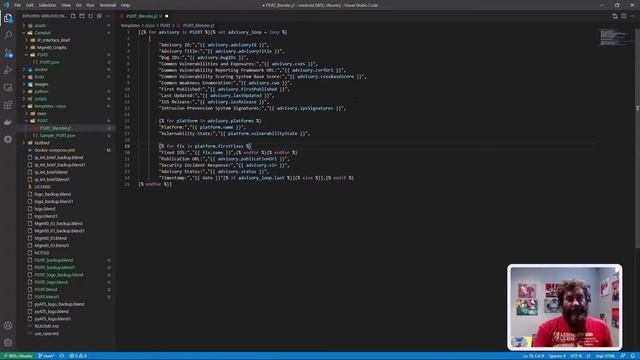Click Ln 19, Col cursor position indicator

click(533, 356)
